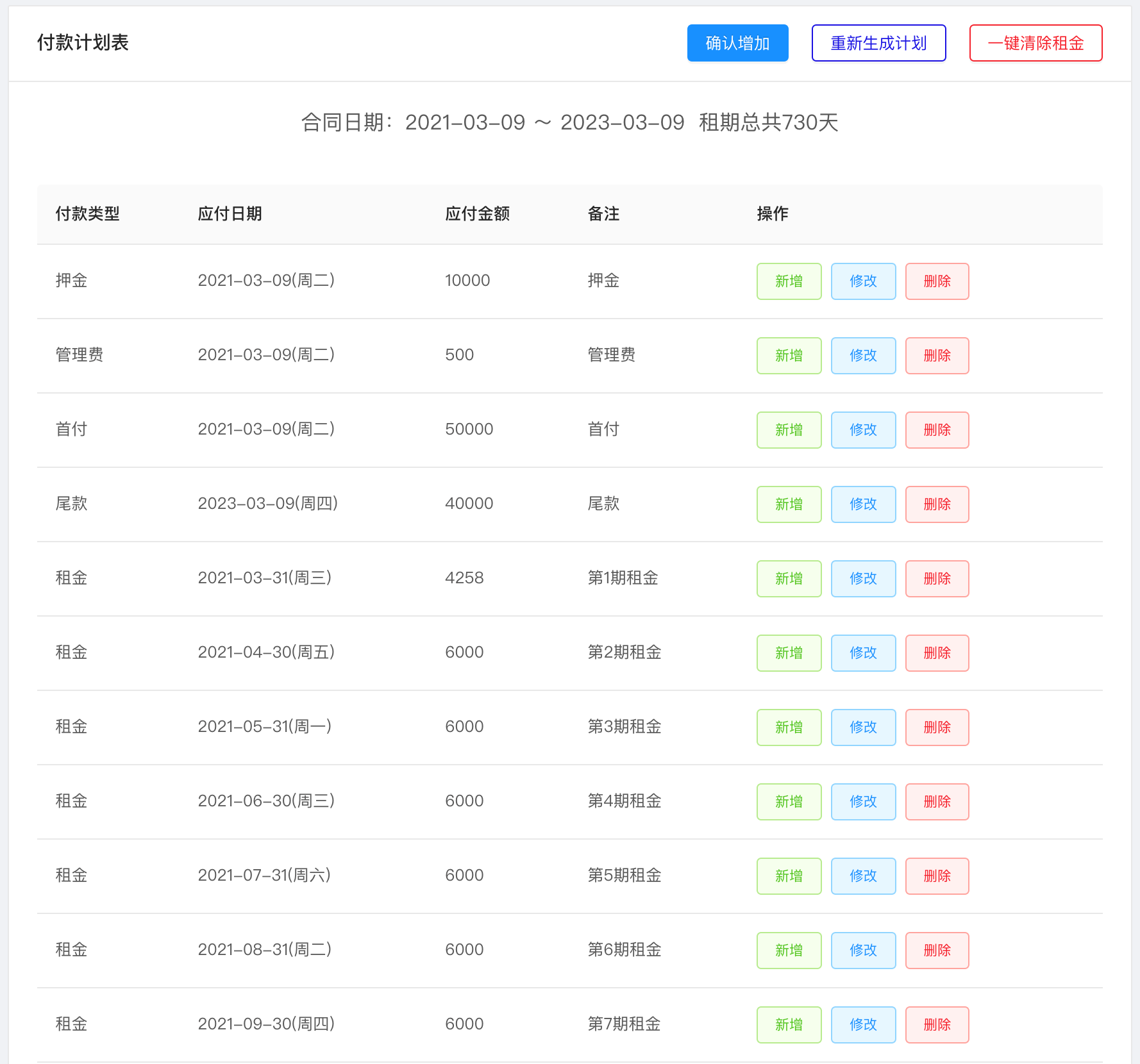The width and height of the screenshot is (1140, 1064).
Task: Delete the 管理费 payment row
Action: [937, 356]
